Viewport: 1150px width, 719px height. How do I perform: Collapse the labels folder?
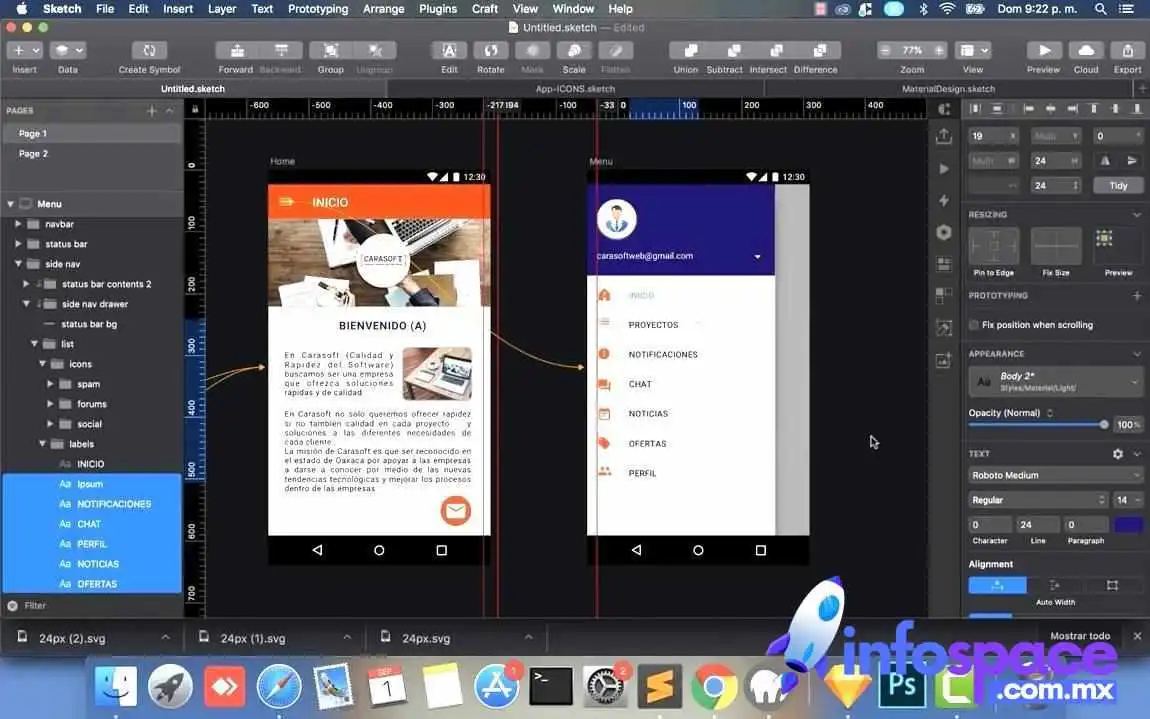pyautogui.click(x=42, y=444)
